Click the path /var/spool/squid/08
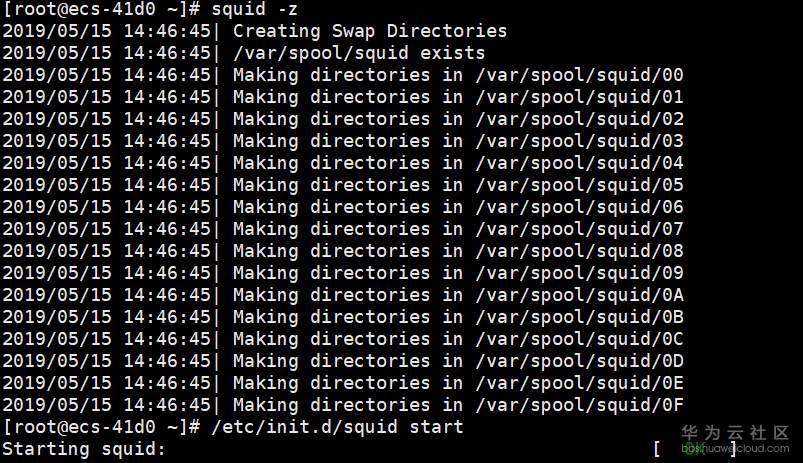Viewport: 803px width, 463px height. point(579,251)
